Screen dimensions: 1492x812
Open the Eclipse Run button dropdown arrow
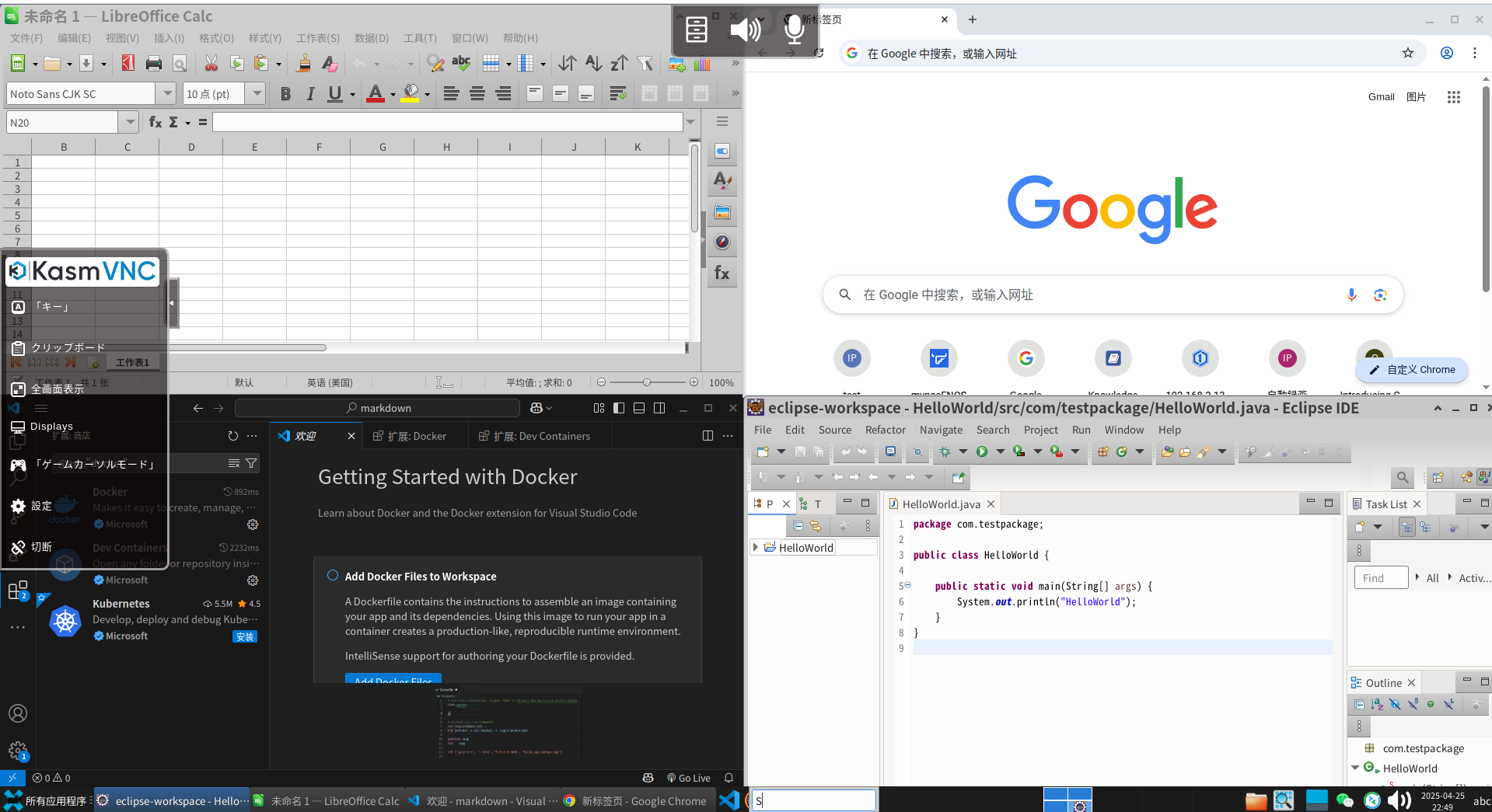pos(1000,451)
